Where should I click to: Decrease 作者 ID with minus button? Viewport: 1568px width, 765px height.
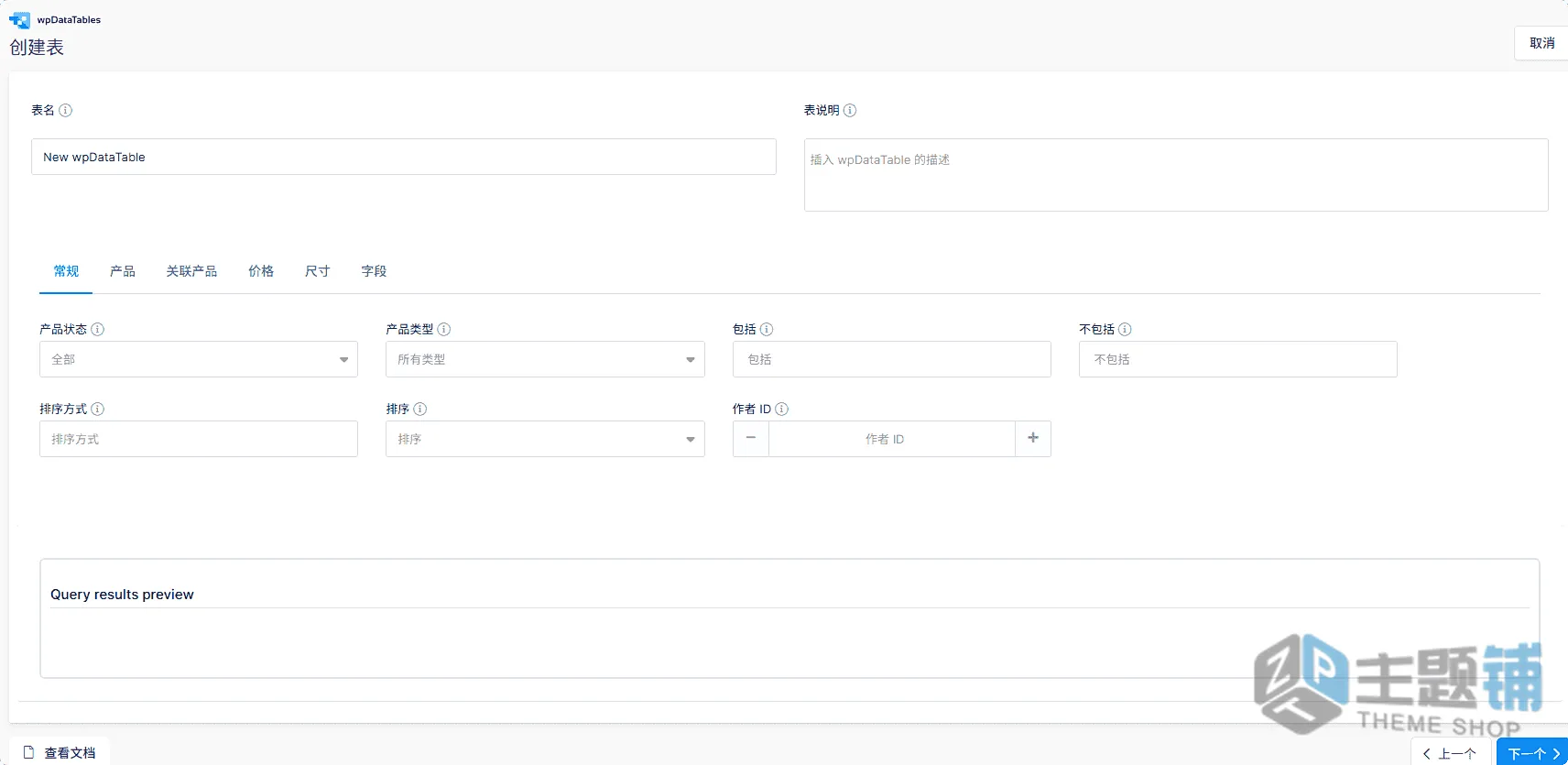(751, 439)
